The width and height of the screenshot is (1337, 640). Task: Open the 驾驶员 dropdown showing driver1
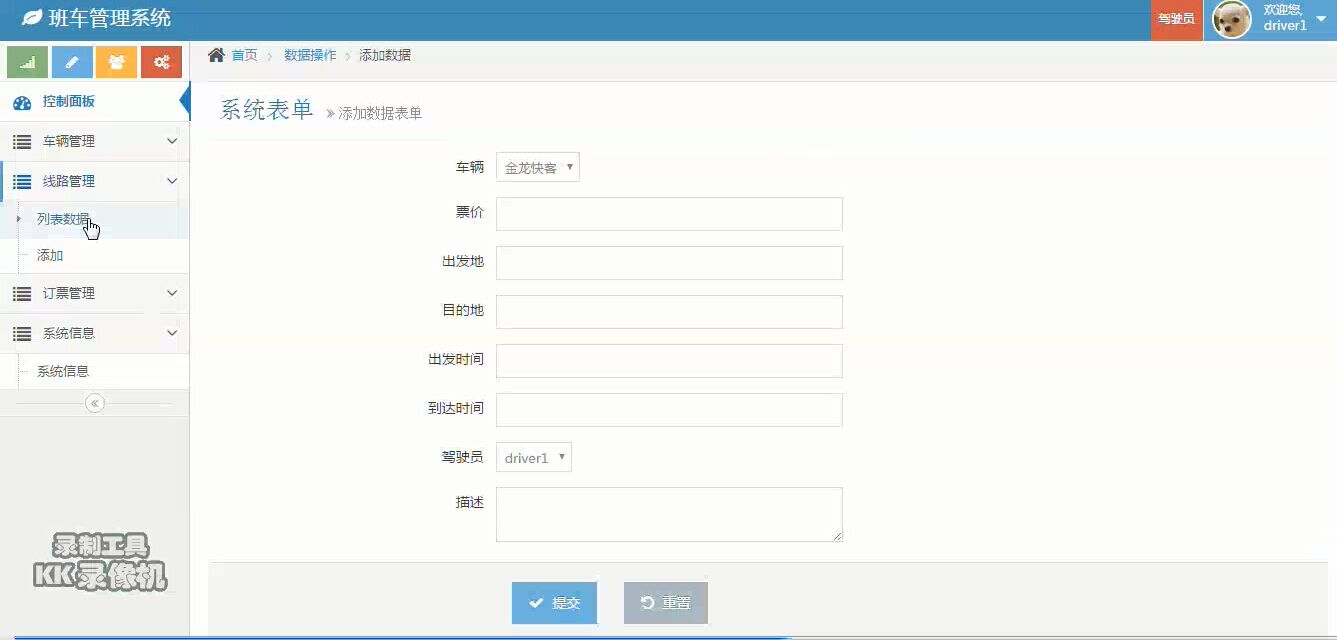[x=534, y=457]
